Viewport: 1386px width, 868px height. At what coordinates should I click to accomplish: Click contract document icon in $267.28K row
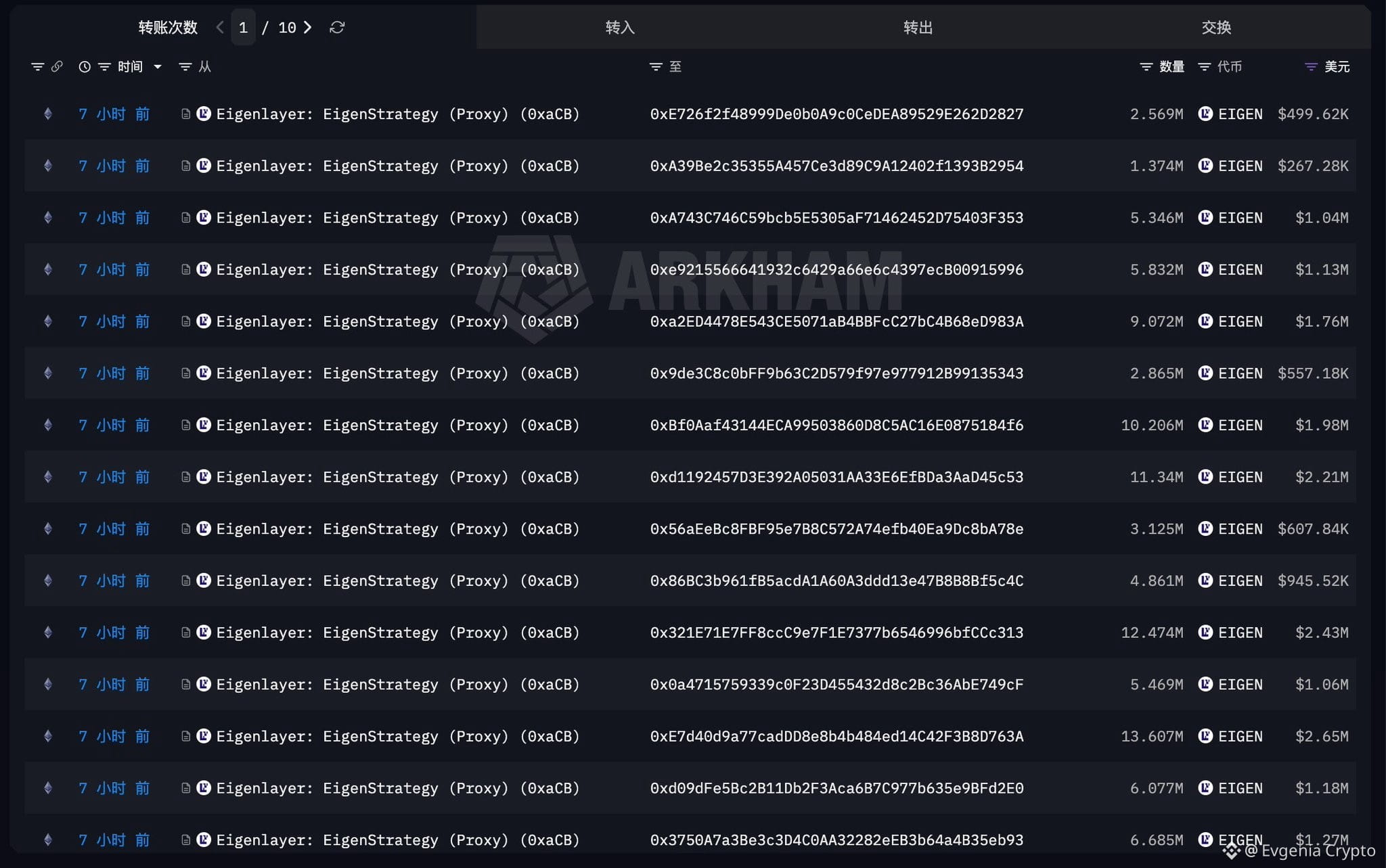click(185, 166)
